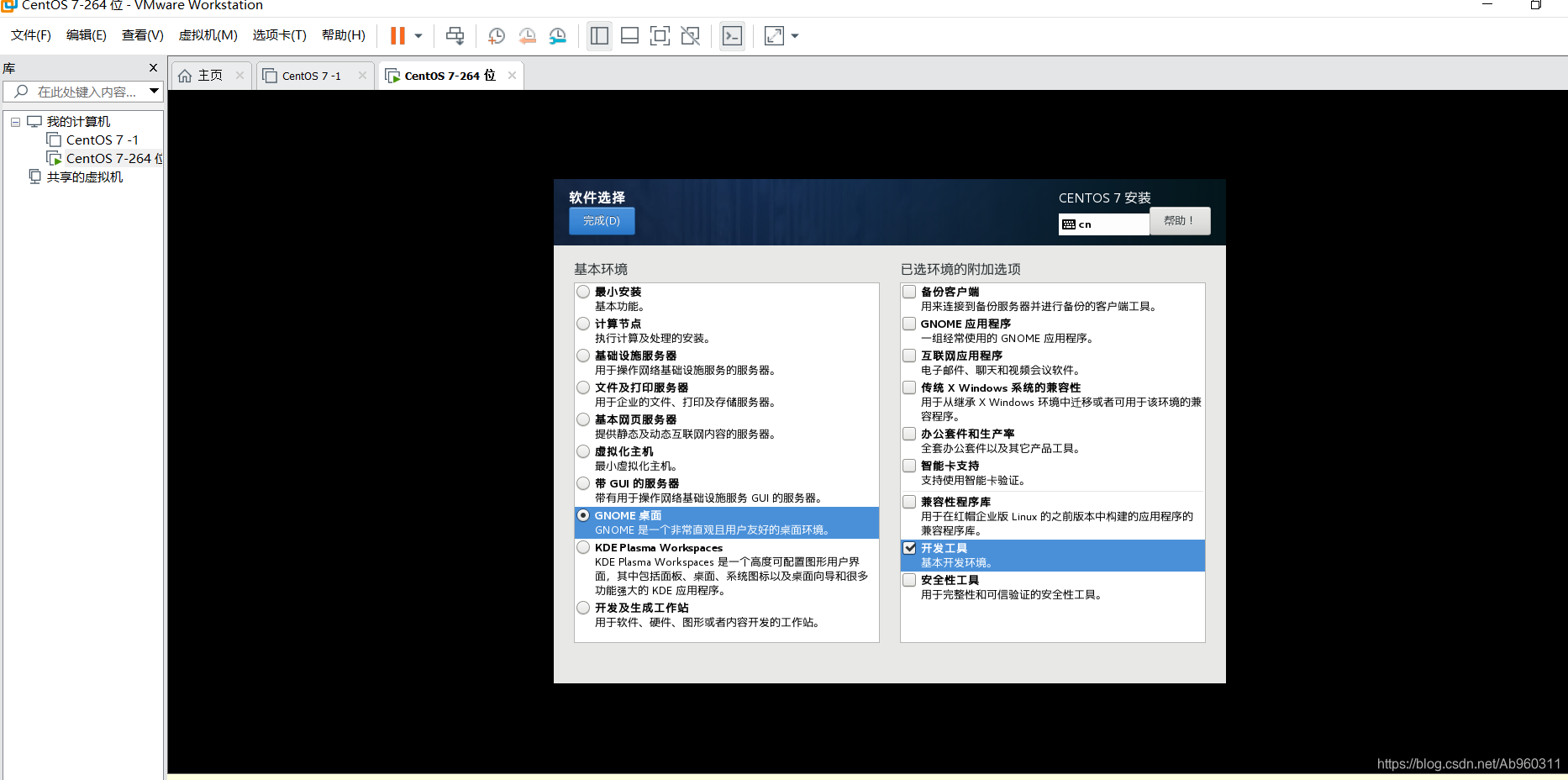Select CentOS 7-264 位 in the library tree

coord(104,158)
